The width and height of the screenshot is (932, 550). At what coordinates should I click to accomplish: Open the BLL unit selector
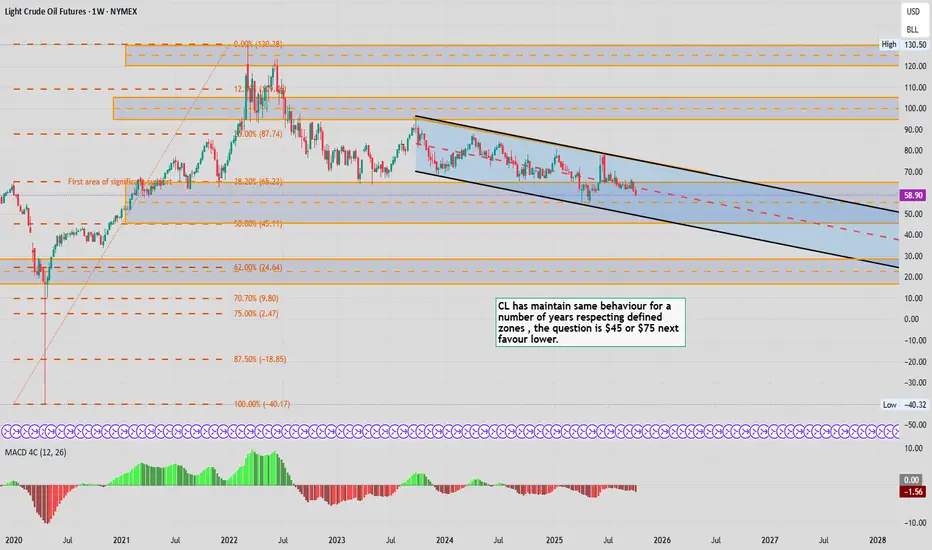[912, 29]
